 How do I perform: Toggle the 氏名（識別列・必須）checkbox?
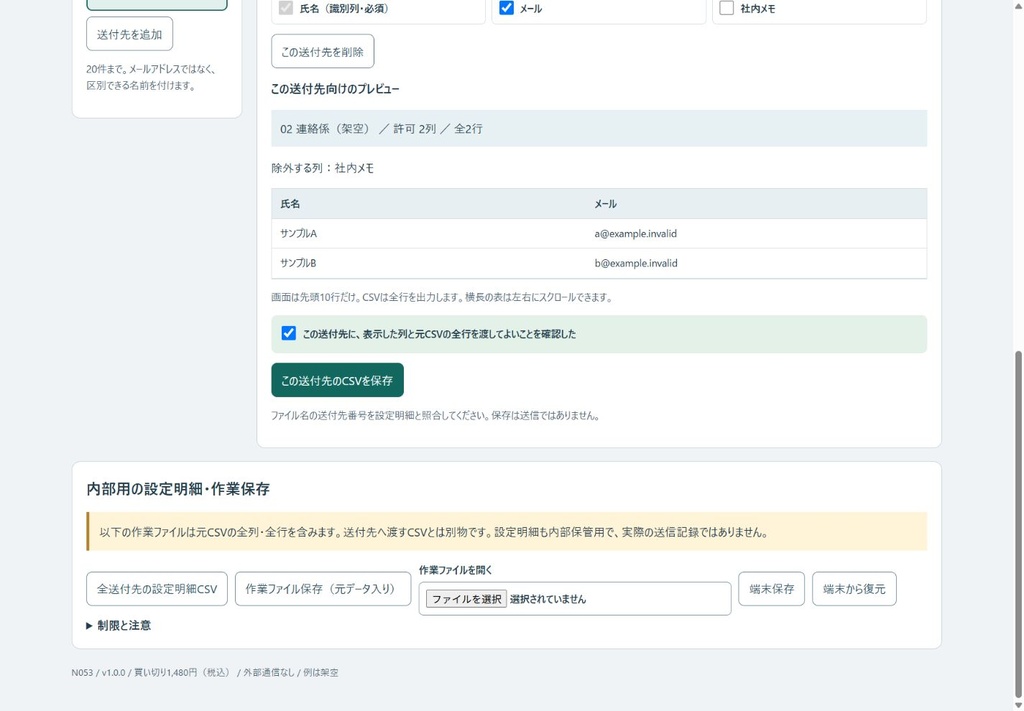286,8
